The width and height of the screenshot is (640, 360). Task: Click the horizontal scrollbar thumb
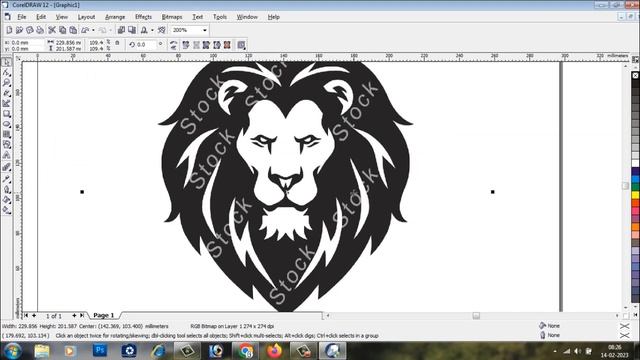click(x=476, y=316)
